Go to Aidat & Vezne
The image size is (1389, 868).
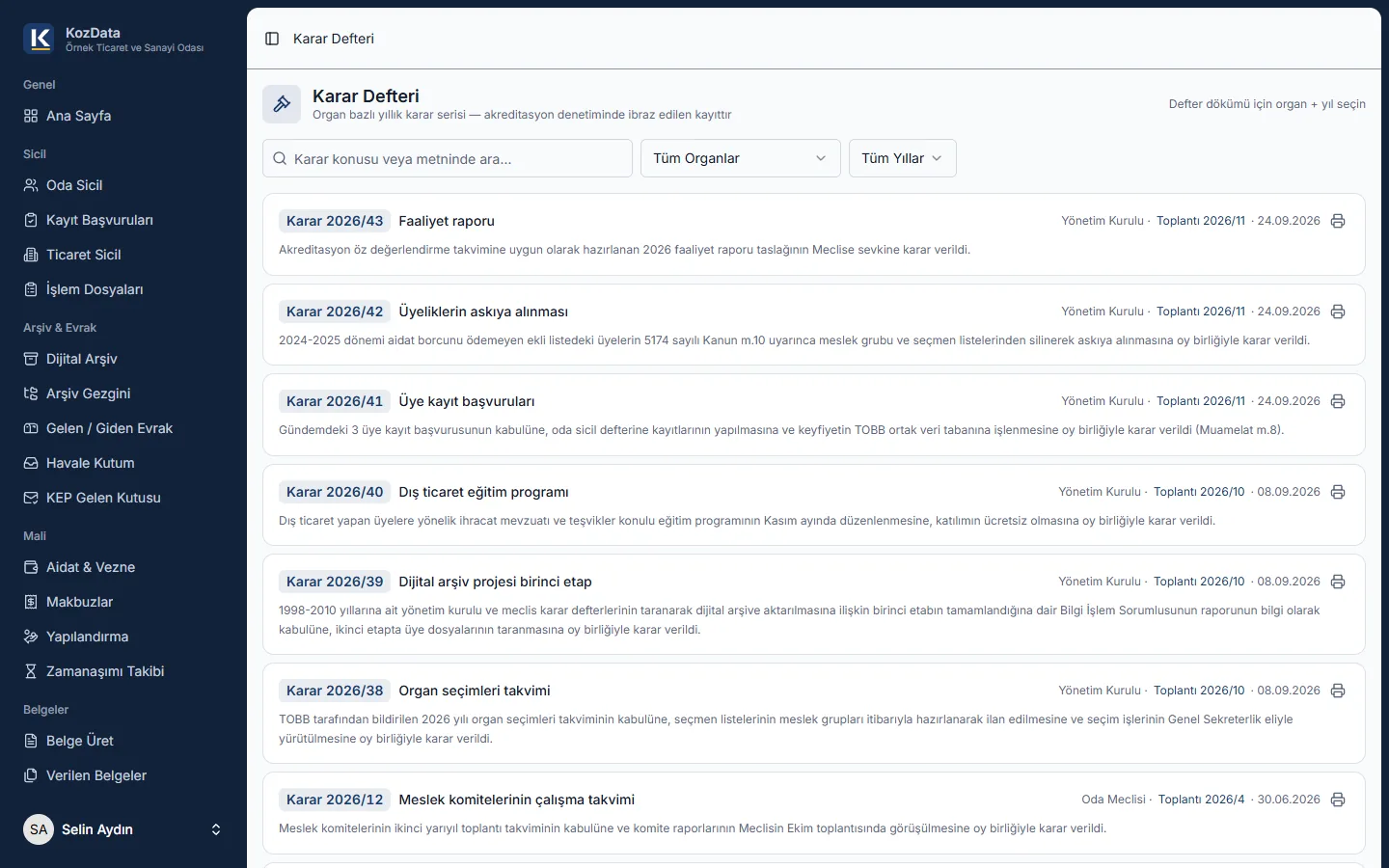(123, 567)
